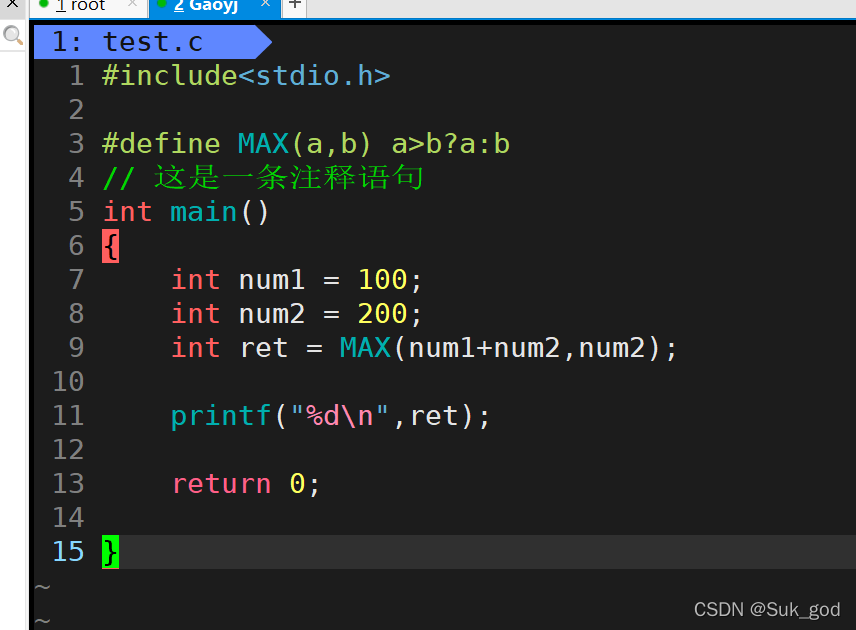The width and height of the screenshot is (856, 630).
Task: Click line number 14 in the gutter
Action: coord(68,518)
